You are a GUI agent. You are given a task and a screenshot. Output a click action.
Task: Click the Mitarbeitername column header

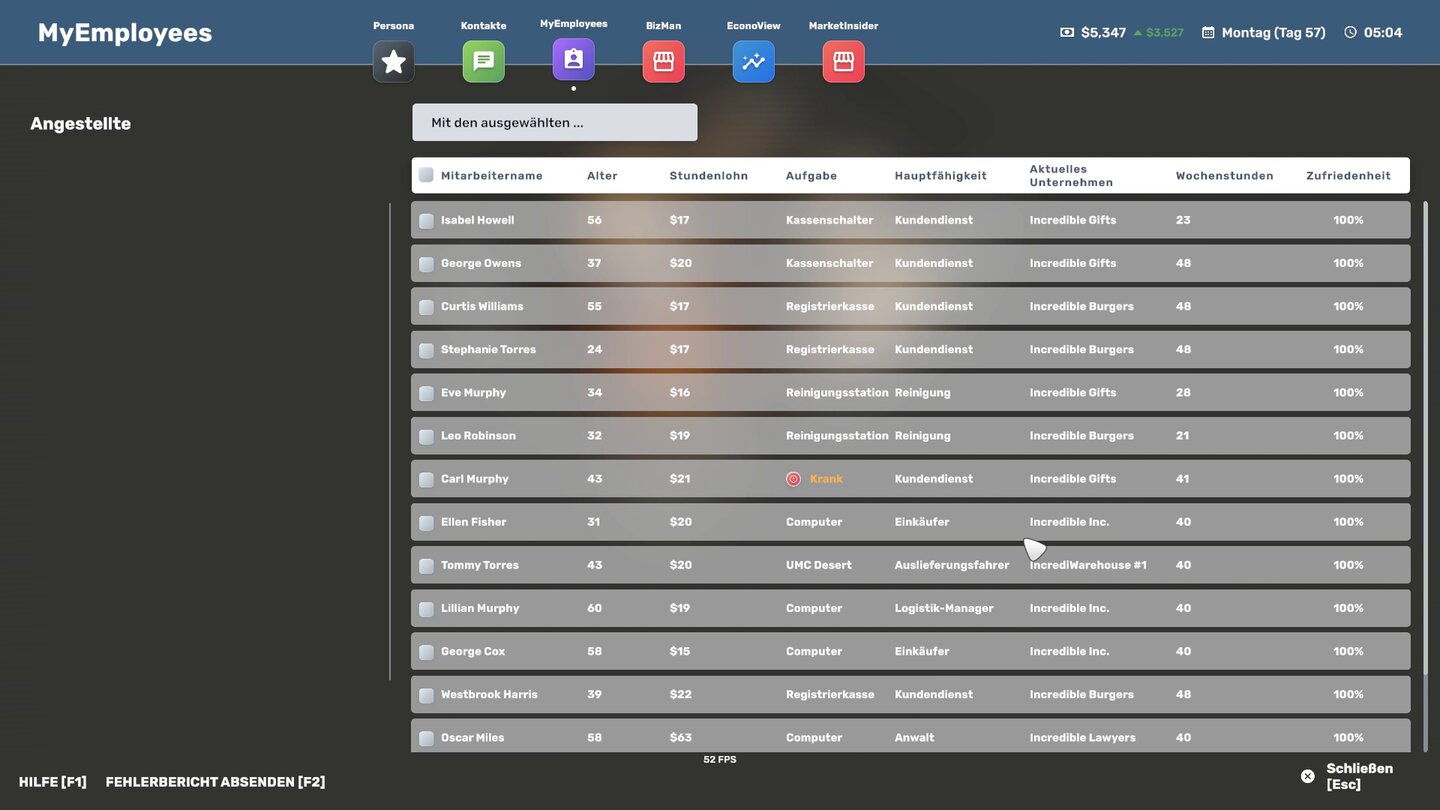coord(491,176)
